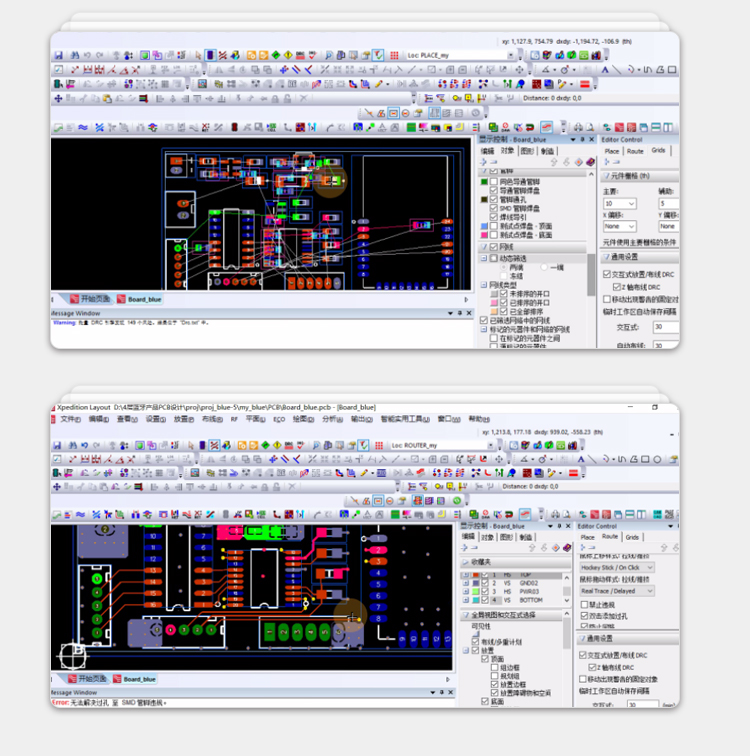
Task: Click the vertical scrollbar in the upper 显示控制 panel
Action: click(x=591, y=274)
